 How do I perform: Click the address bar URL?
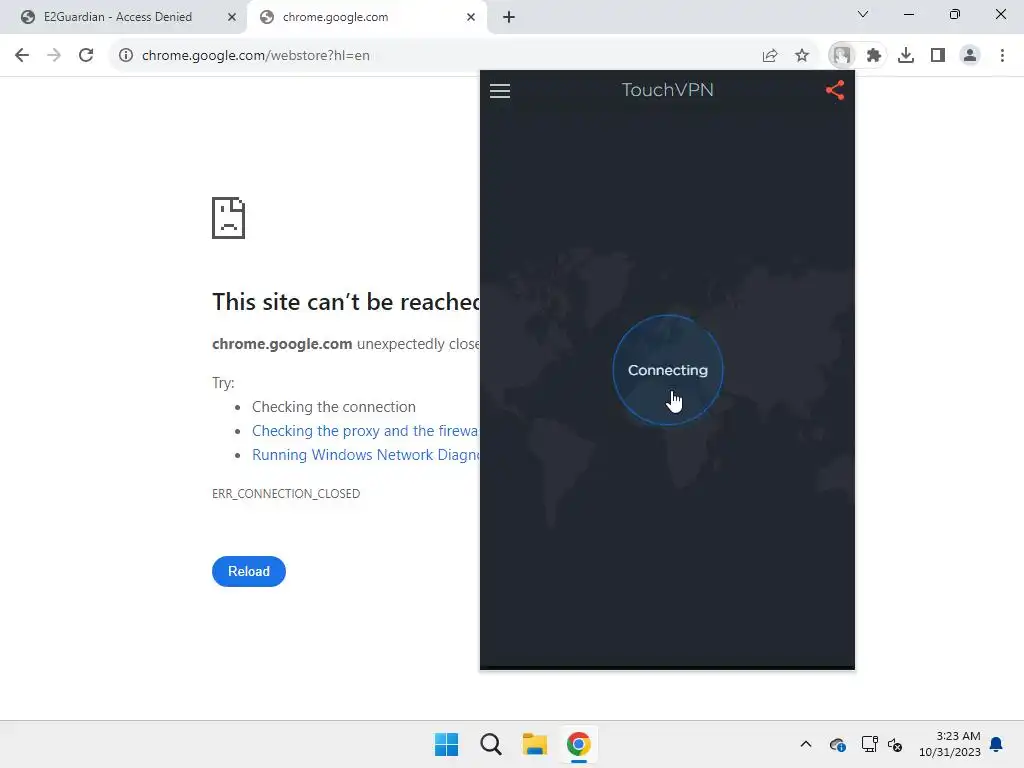pyautogui.click(x=256, y=56)
